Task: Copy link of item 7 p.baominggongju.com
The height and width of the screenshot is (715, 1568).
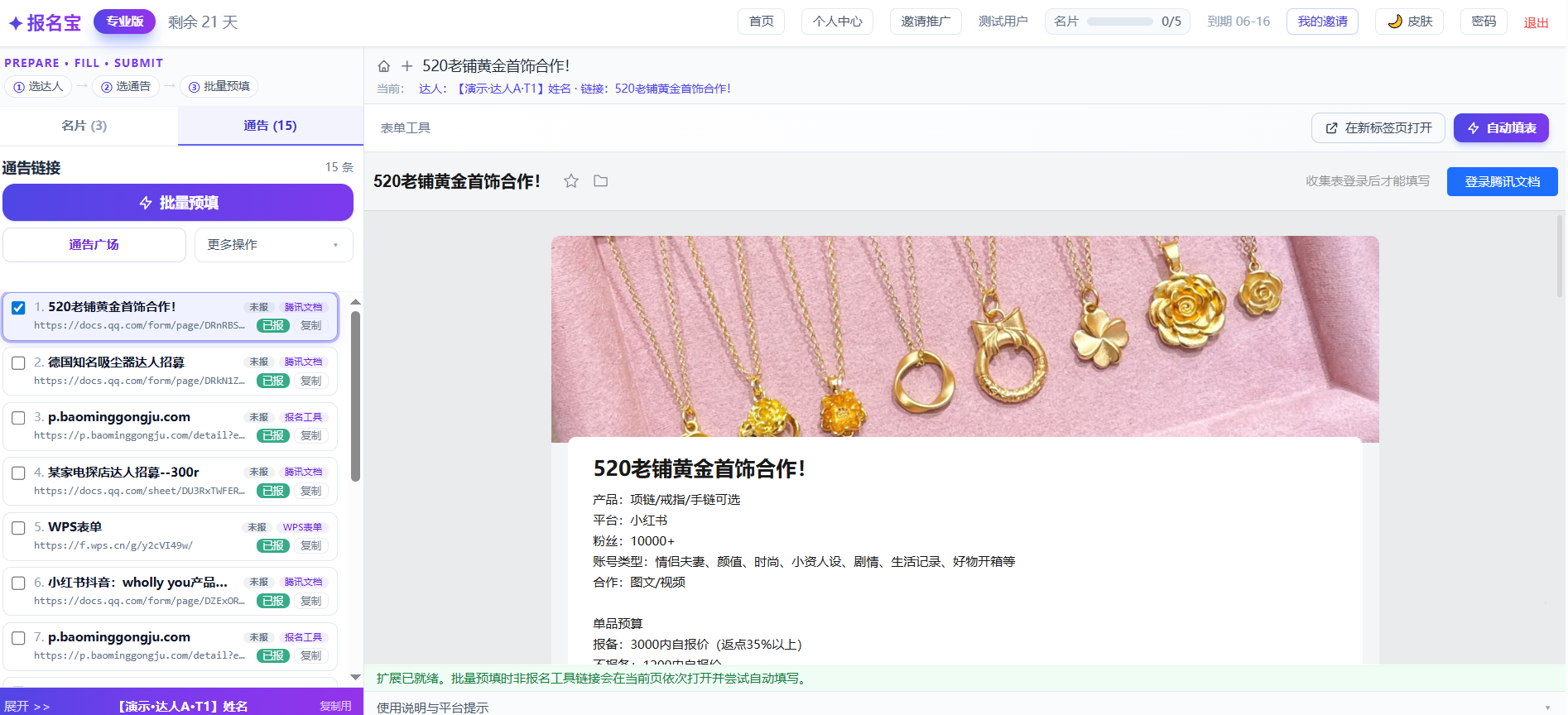Action: click(x=311, y=655)
